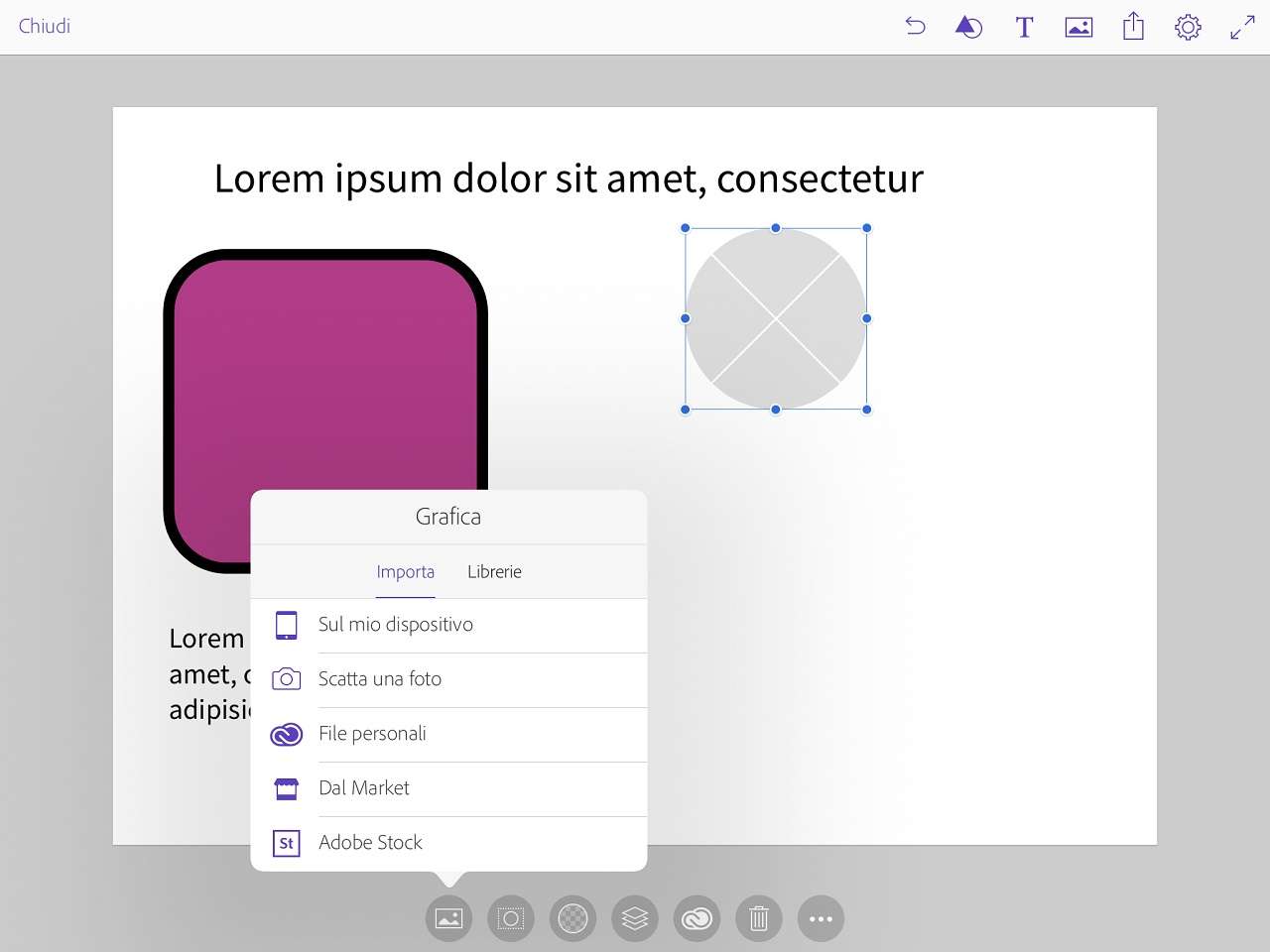The image size is (1270, 952).
Task: Select the Text tool
Action: 1024,27
